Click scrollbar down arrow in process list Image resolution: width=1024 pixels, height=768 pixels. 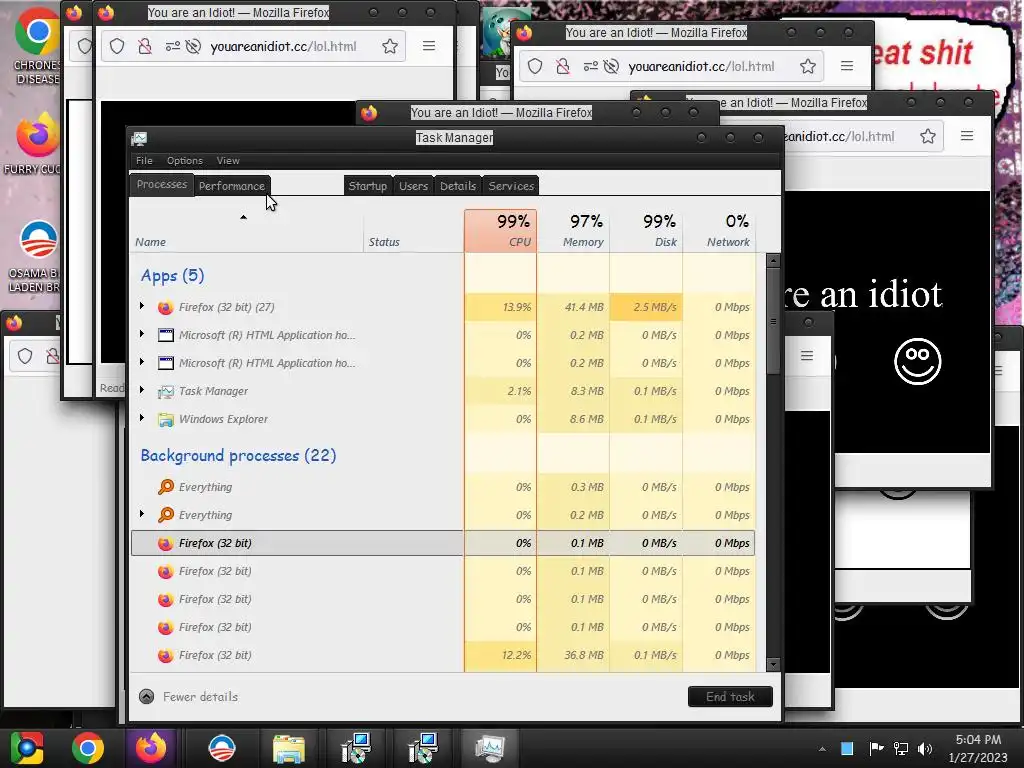(x=773, y=664)
